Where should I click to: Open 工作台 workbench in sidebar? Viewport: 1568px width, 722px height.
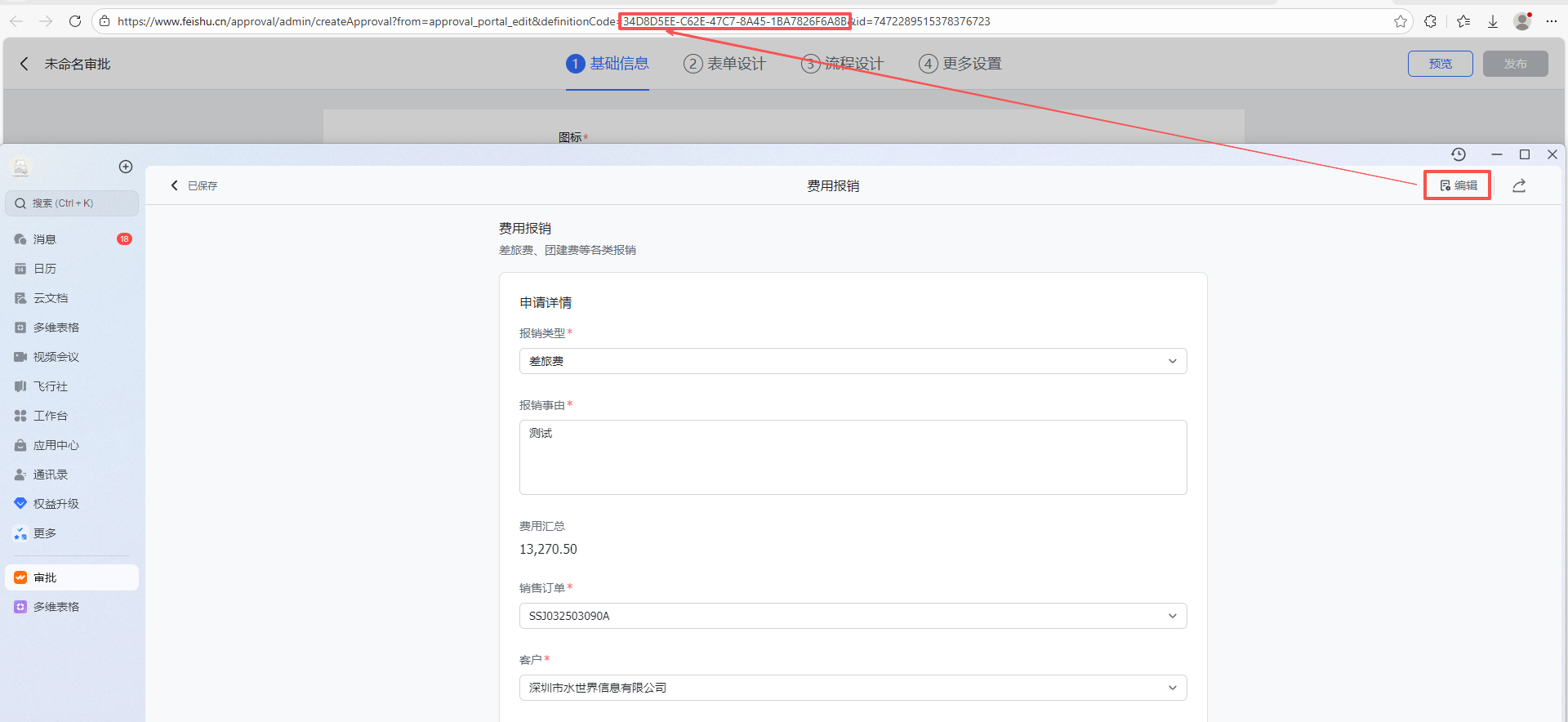[x=51, y=416]
